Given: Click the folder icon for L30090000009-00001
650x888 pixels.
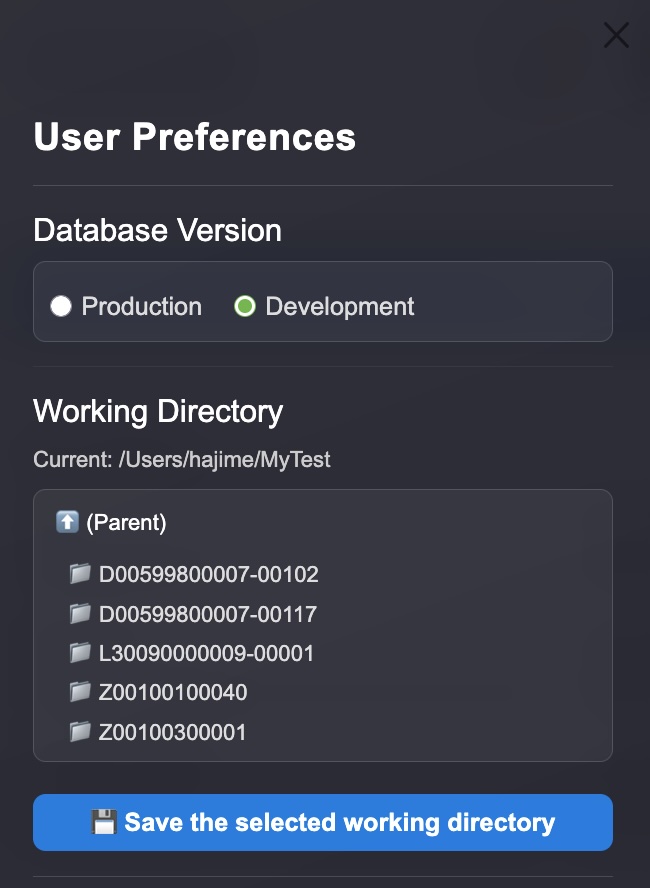Looking at the screenshot, I should click(80, 653).
